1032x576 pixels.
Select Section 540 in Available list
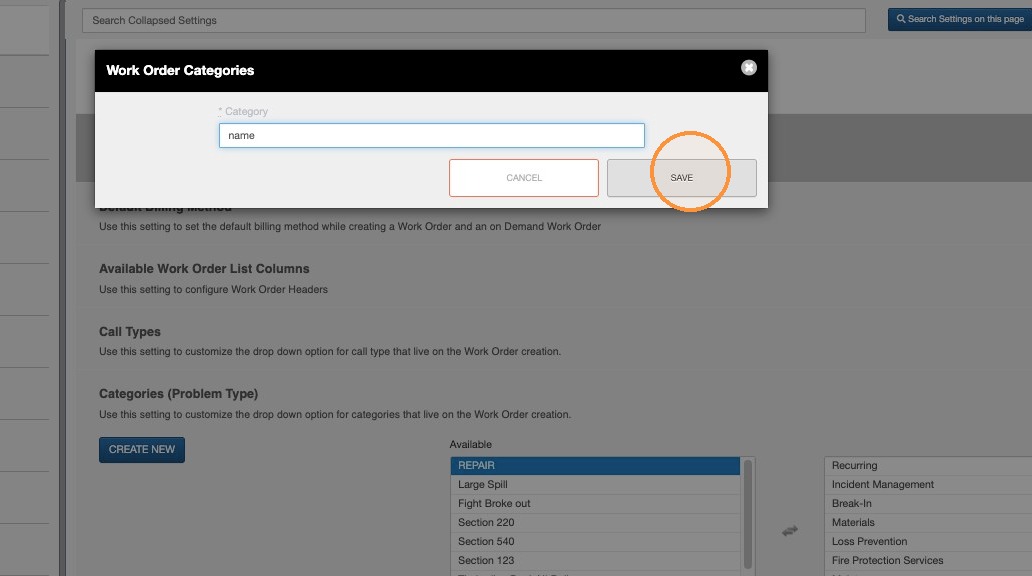[x=595, y=542]
